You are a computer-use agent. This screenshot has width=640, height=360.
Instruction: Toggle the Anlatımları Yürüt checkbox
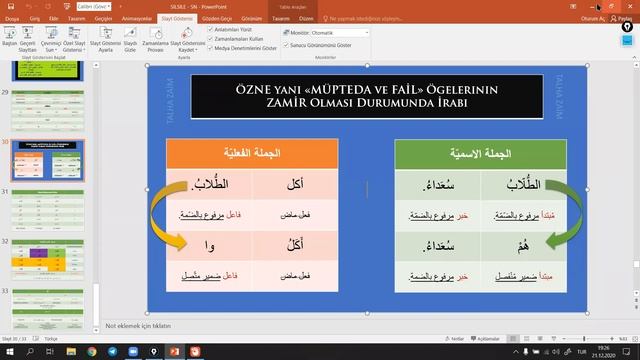point(210,29)
